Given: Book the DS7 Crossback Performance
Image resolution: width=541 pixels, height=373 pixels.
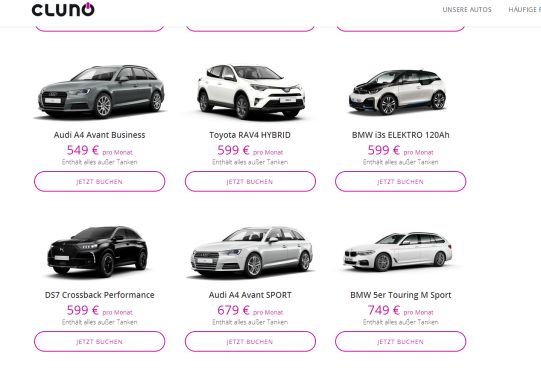Looking at the screenshot, I should point(99,342).
